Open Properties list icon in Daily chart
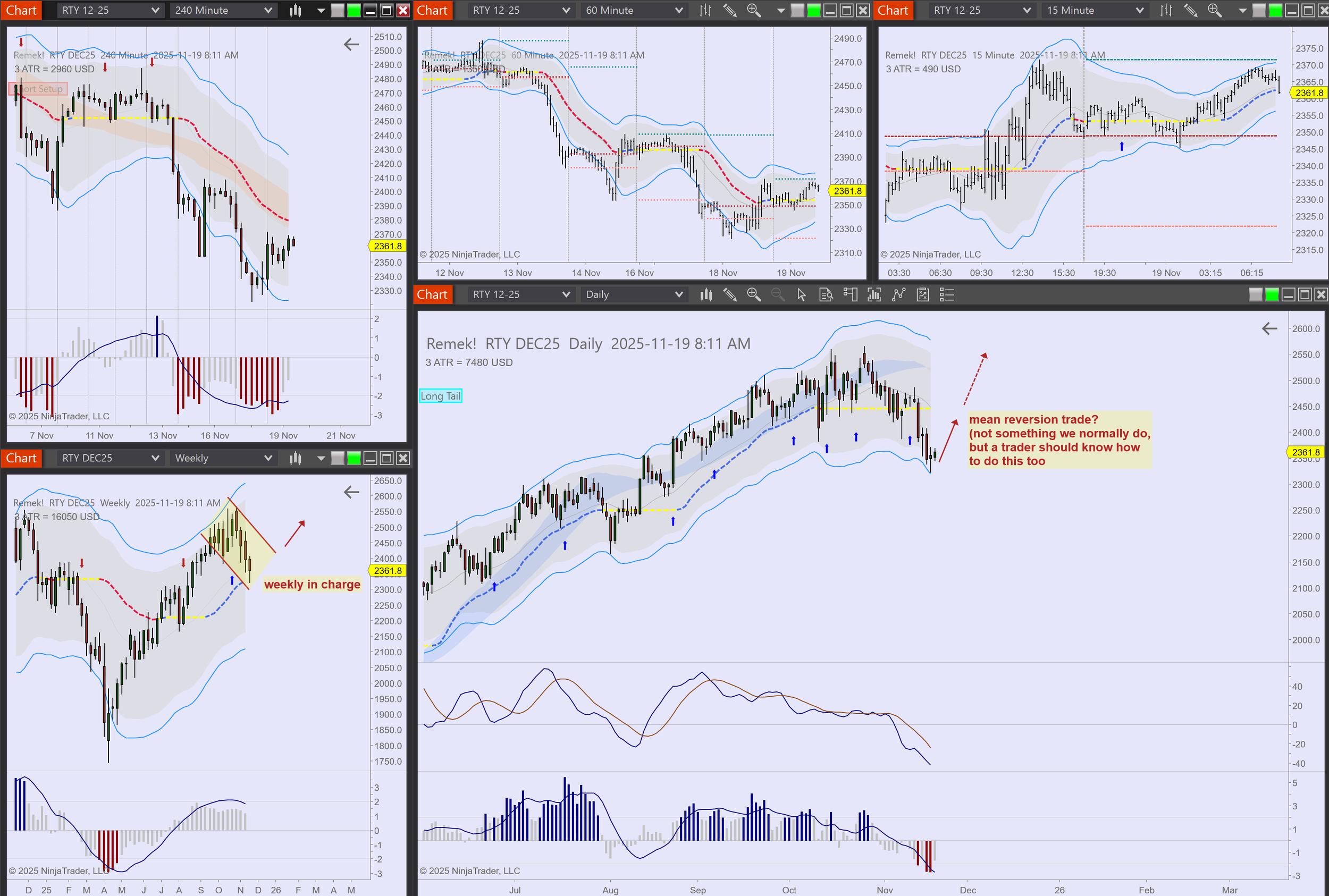This screenshot has height=896, width=1329. 947,295
